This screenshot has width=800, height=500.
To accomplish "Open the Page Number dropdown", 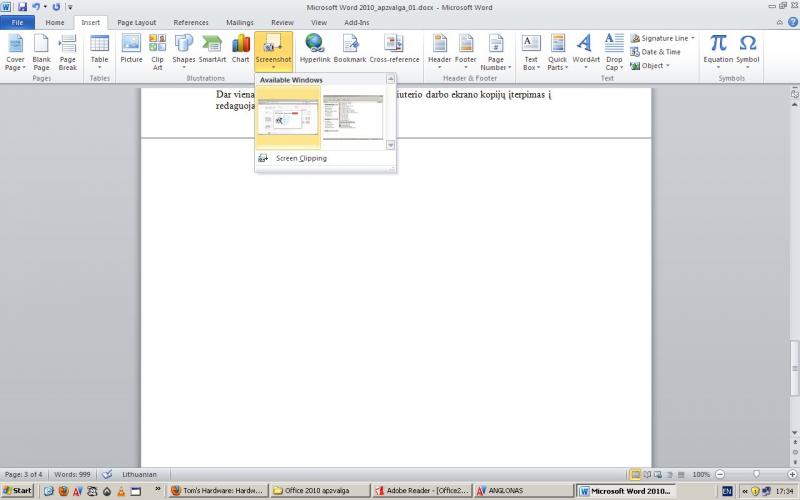I will 495,53.
